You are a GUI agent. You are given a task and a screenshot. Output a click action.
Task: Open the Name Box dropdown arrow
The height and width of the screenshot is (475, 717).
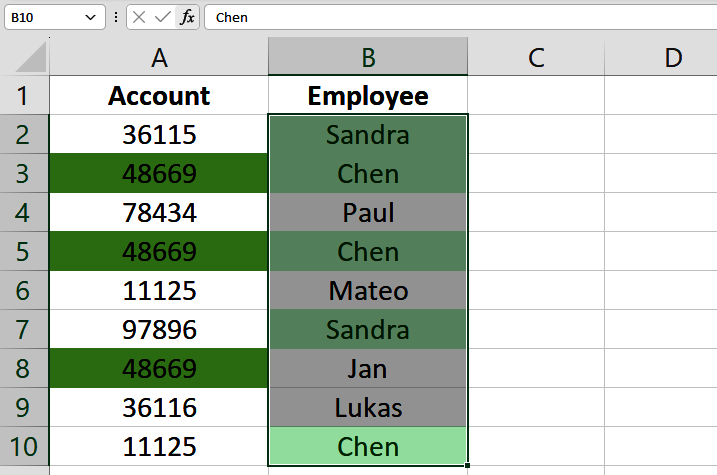tap(91, 17)
